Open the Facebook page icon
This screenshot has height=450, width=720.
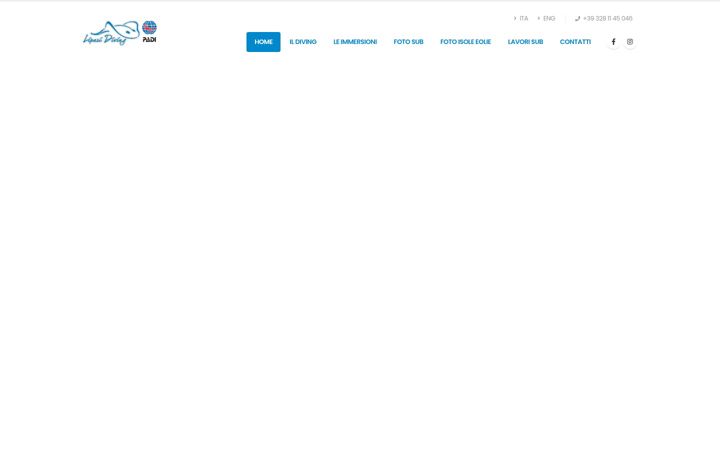coord(613,42)
